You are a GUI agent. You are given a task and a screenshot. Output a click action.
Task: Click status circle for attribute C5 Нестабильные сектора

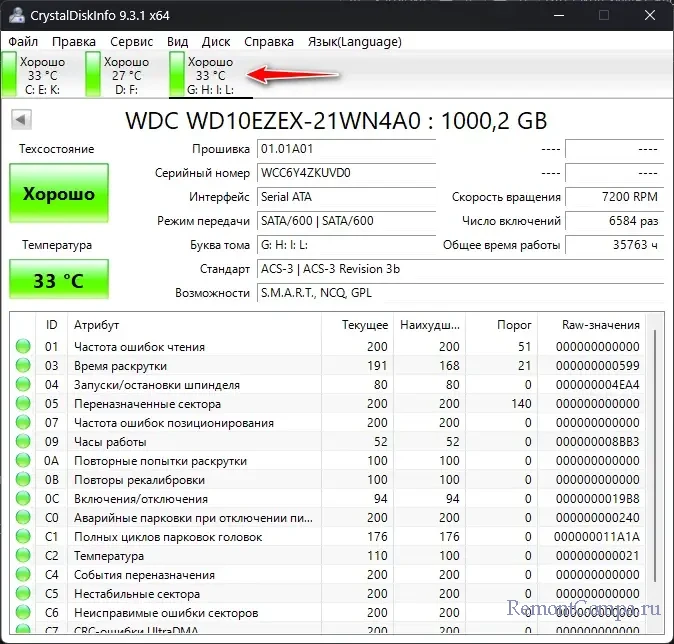pos(23,593)
